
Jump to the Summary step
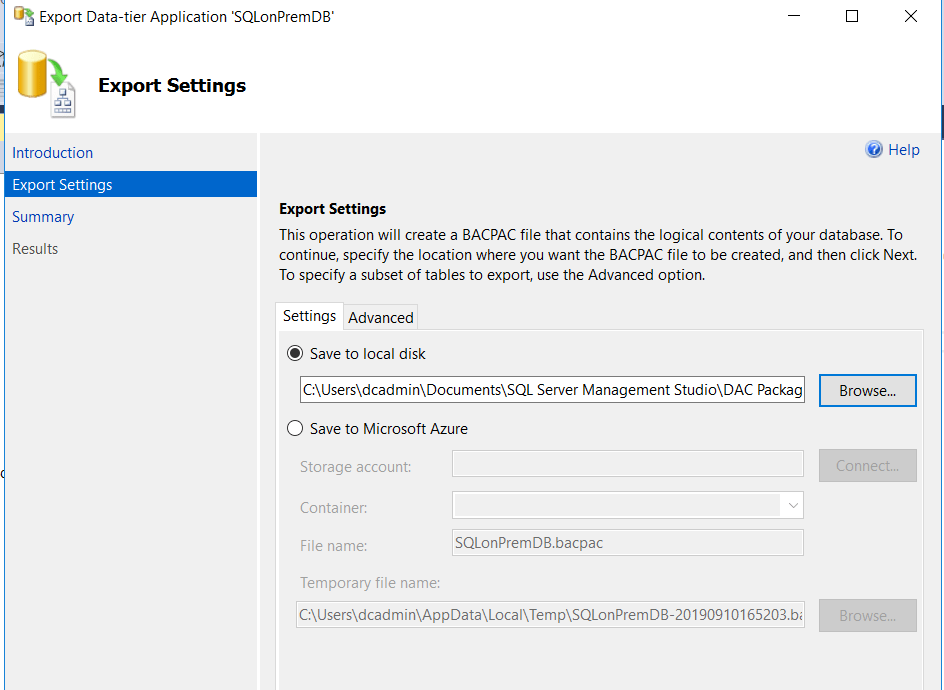pos(43,217)
